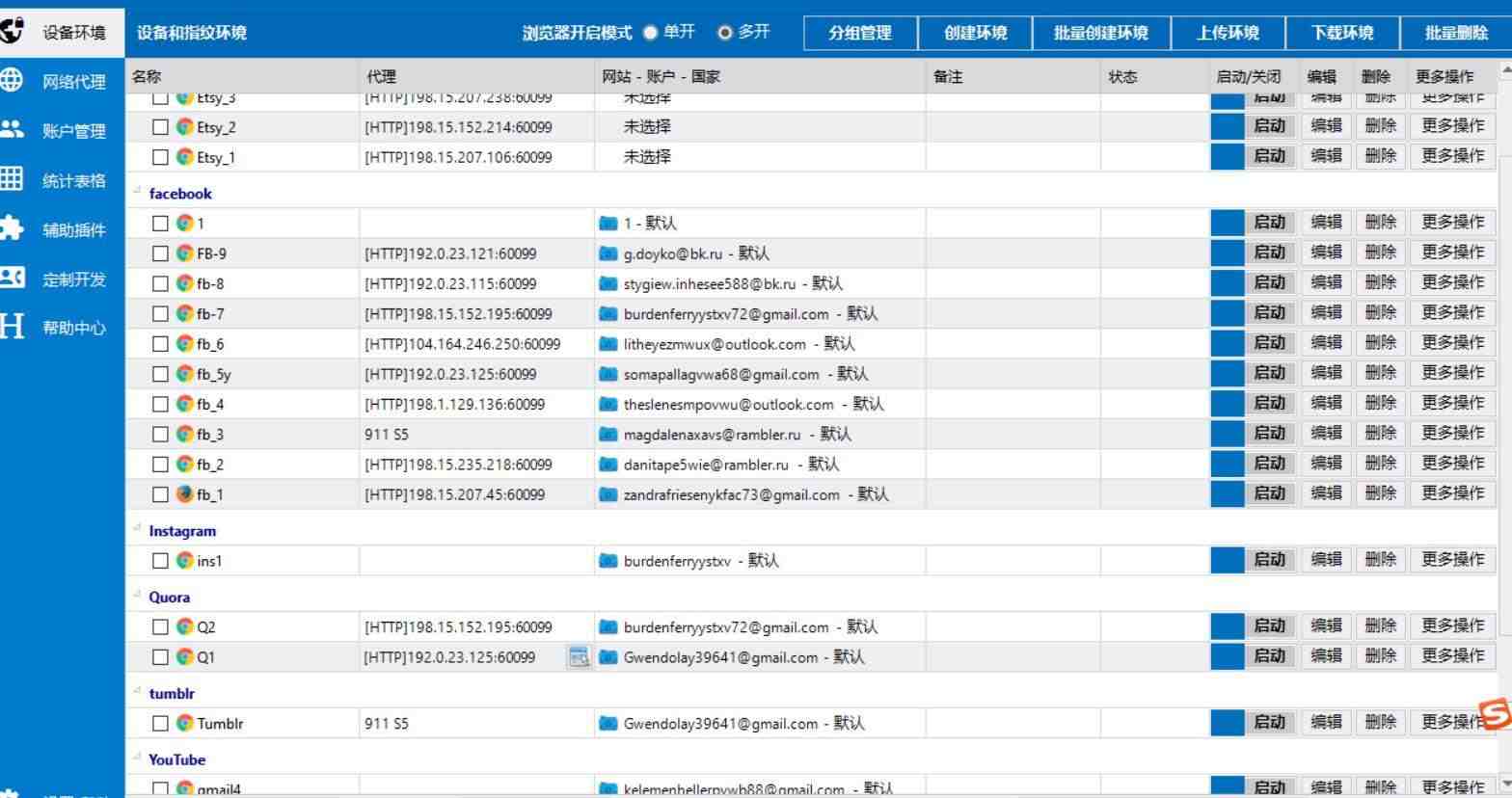Click the people icon beside 账户管理
This screenshot has height=798, width=1512.
coord(12,129)
